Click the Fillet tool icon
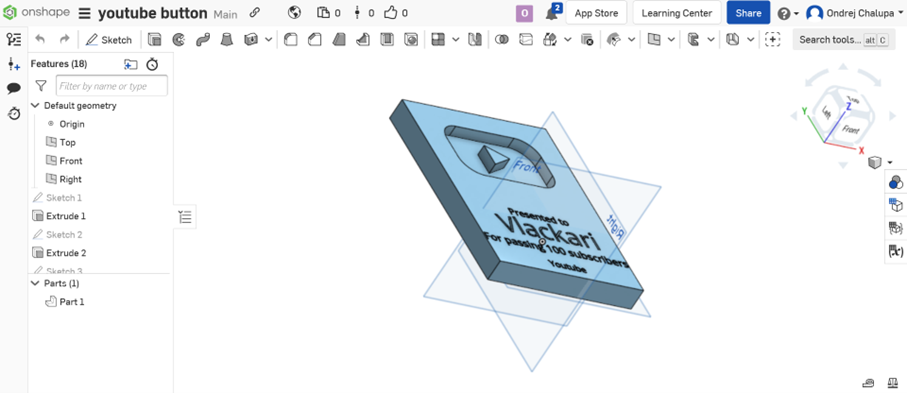907x393 pixels. click(290, 39)
